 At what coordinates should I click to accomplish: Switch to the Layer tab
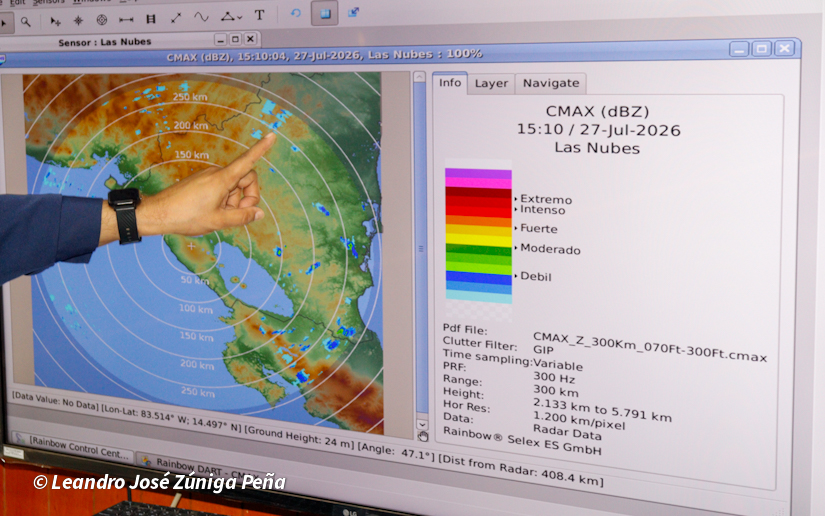[491, 84]
